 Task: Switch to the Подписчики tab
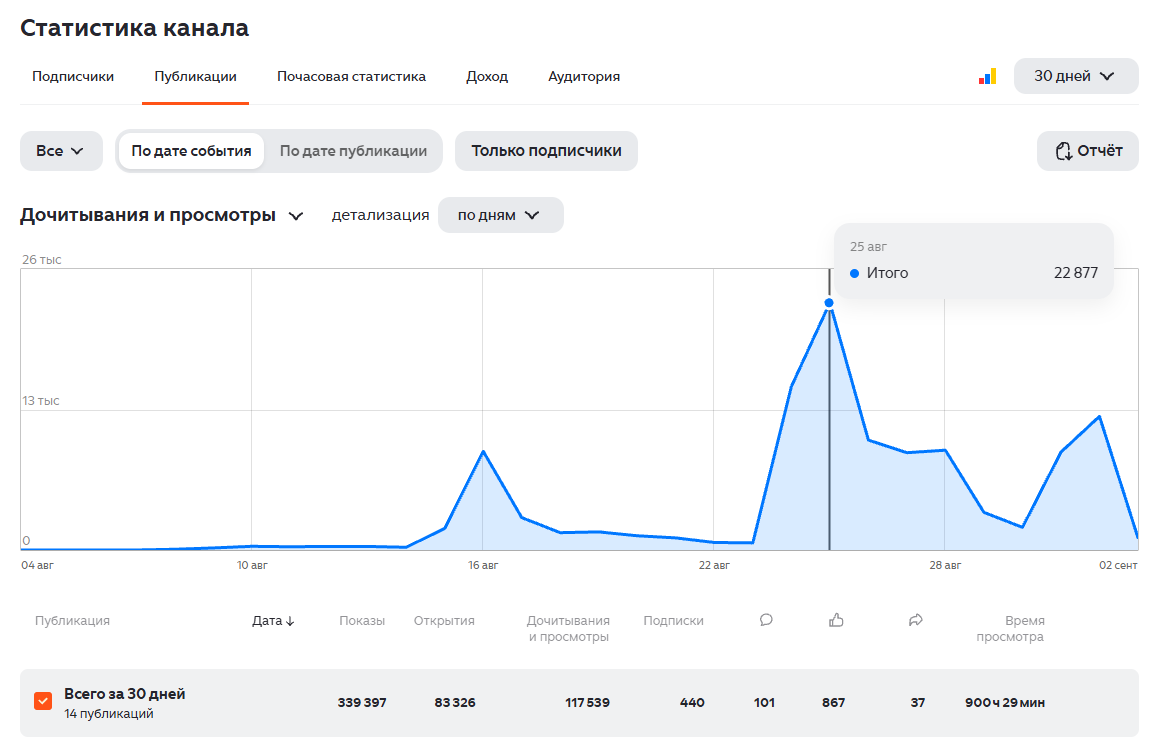73,76
